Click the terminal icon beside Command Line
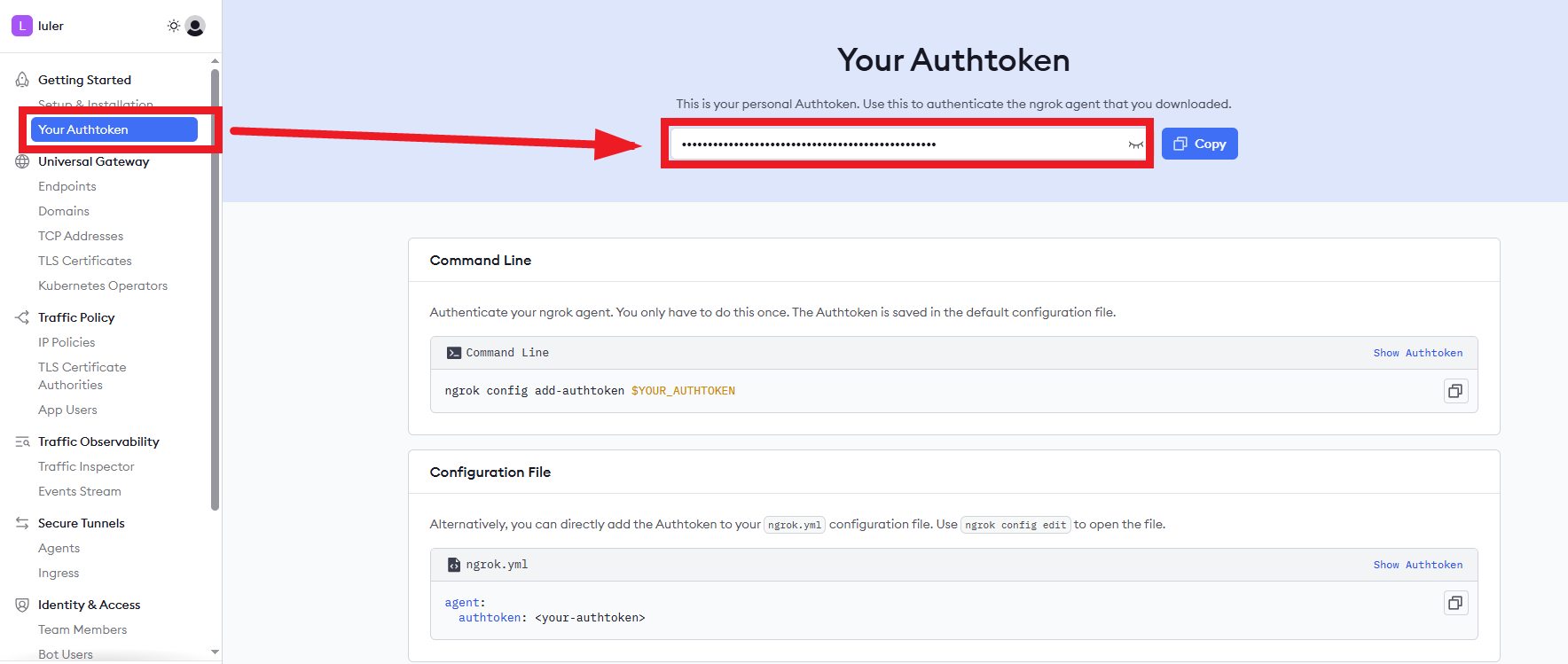Screen dimensions: 1568x664 [x=454, y=353]
